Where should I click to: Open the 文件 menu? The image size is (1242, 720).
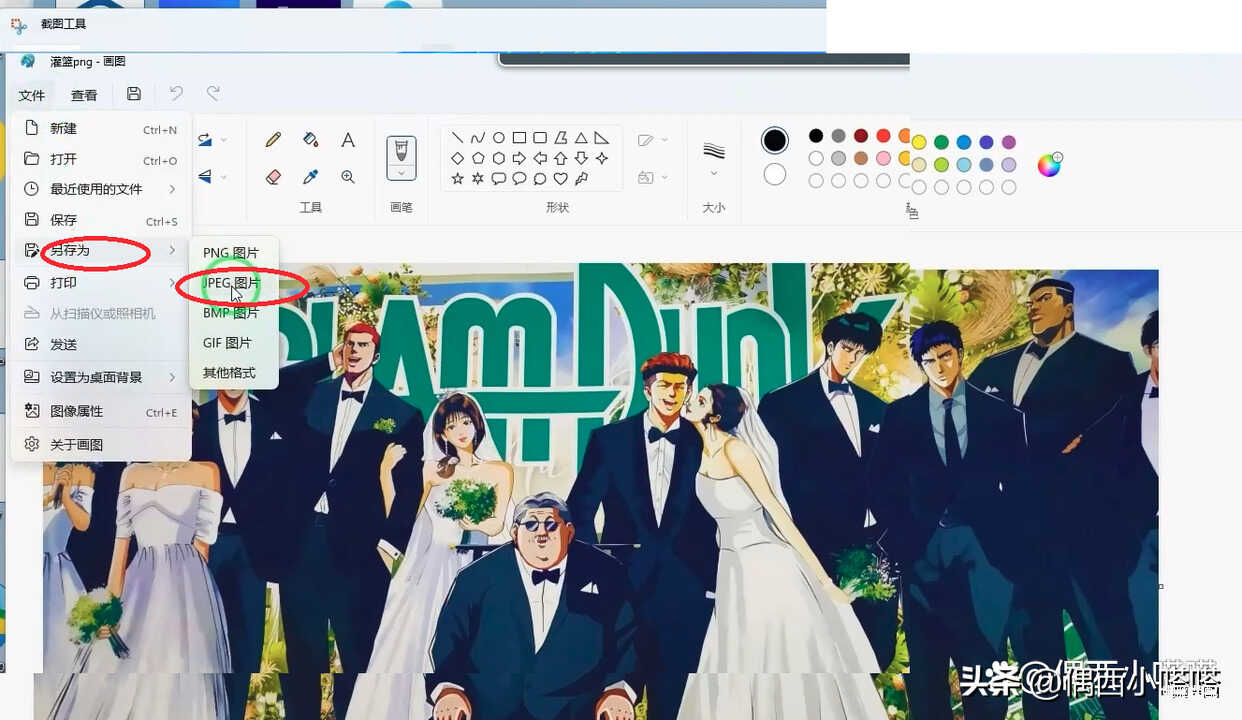click(x=32, y=95)
